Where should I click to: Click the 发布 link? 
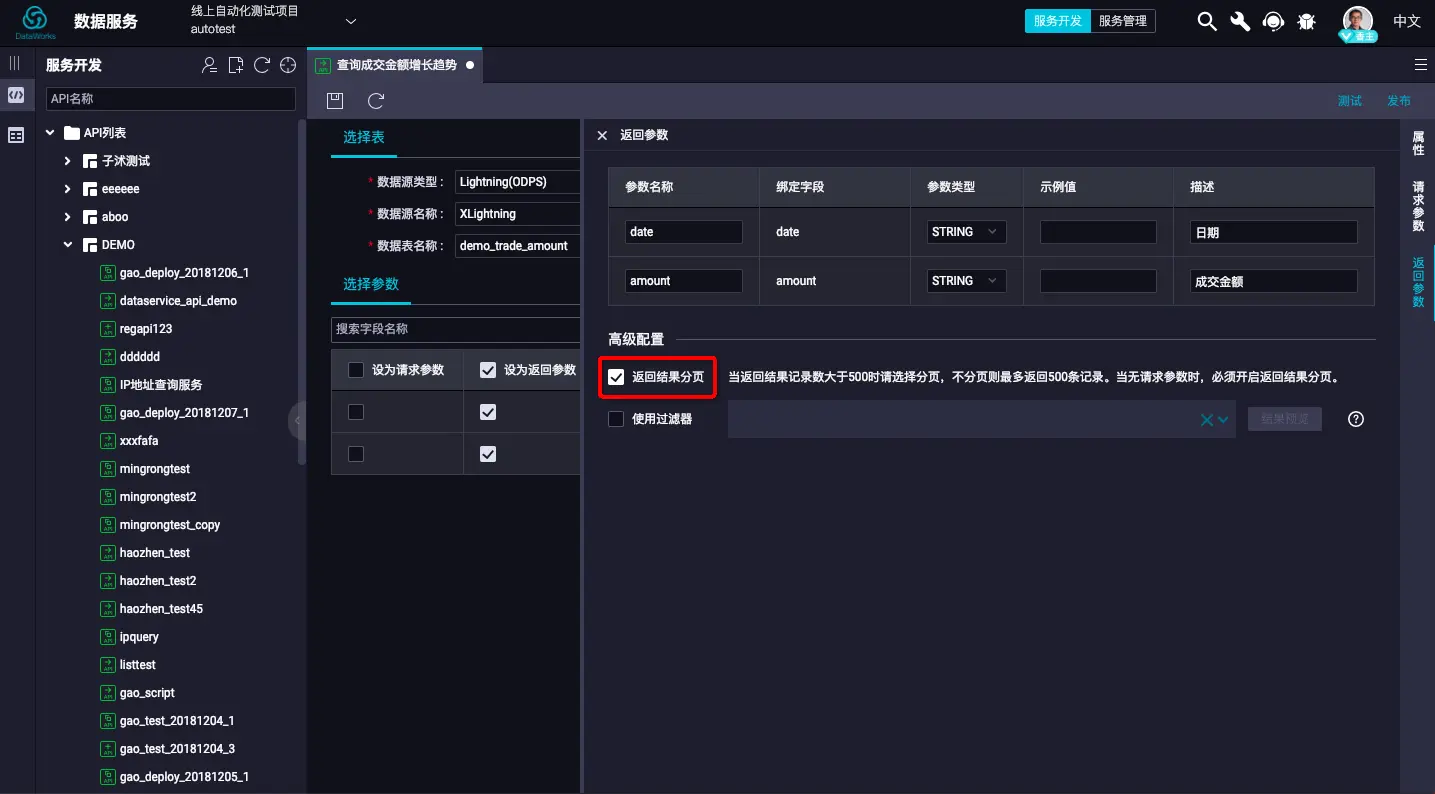click(x=1399, y=101)
